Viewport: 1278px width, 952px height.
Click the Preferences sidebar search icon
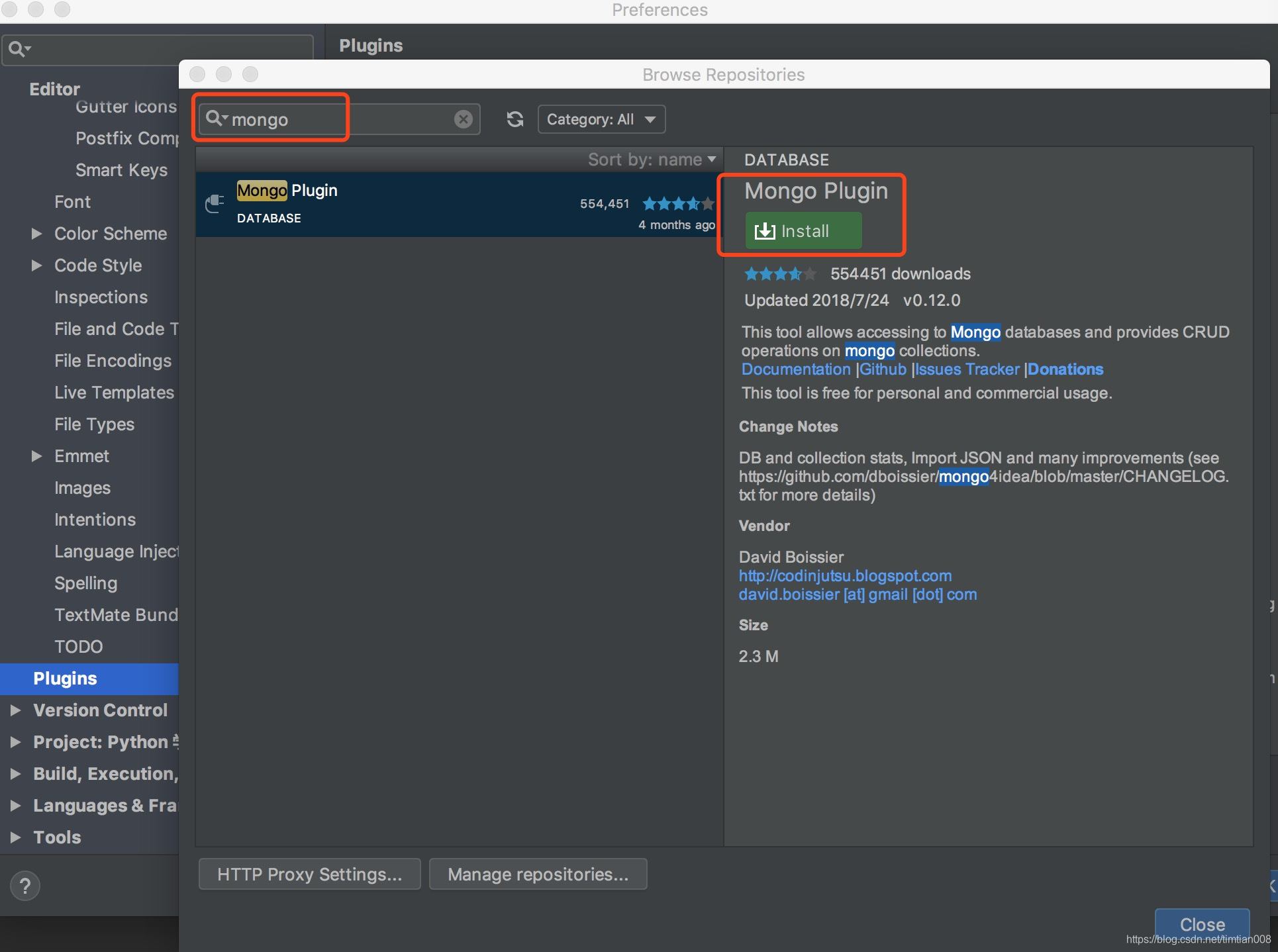click(19, 48)
